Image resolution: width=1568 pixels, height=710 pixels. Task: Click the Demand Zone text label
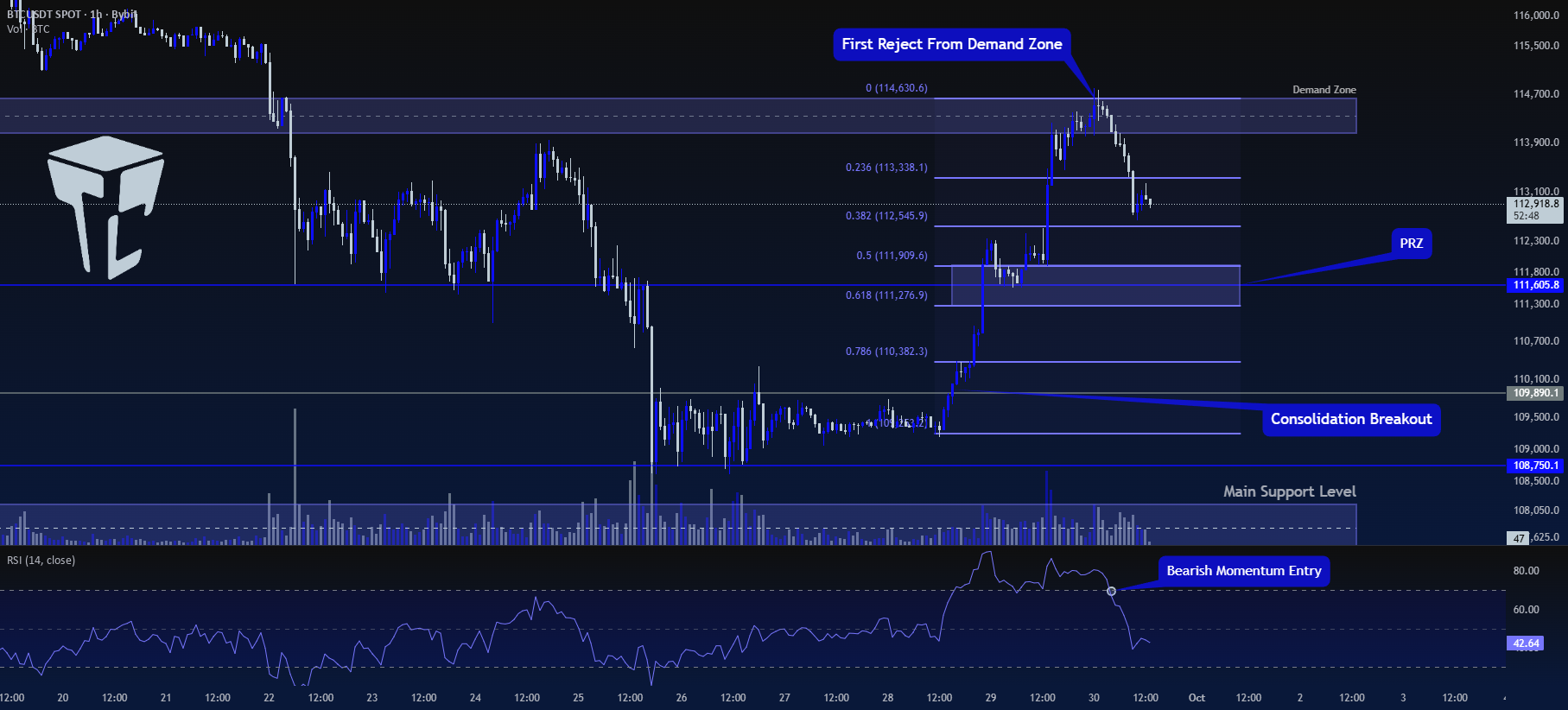[x=1324, y=90]
